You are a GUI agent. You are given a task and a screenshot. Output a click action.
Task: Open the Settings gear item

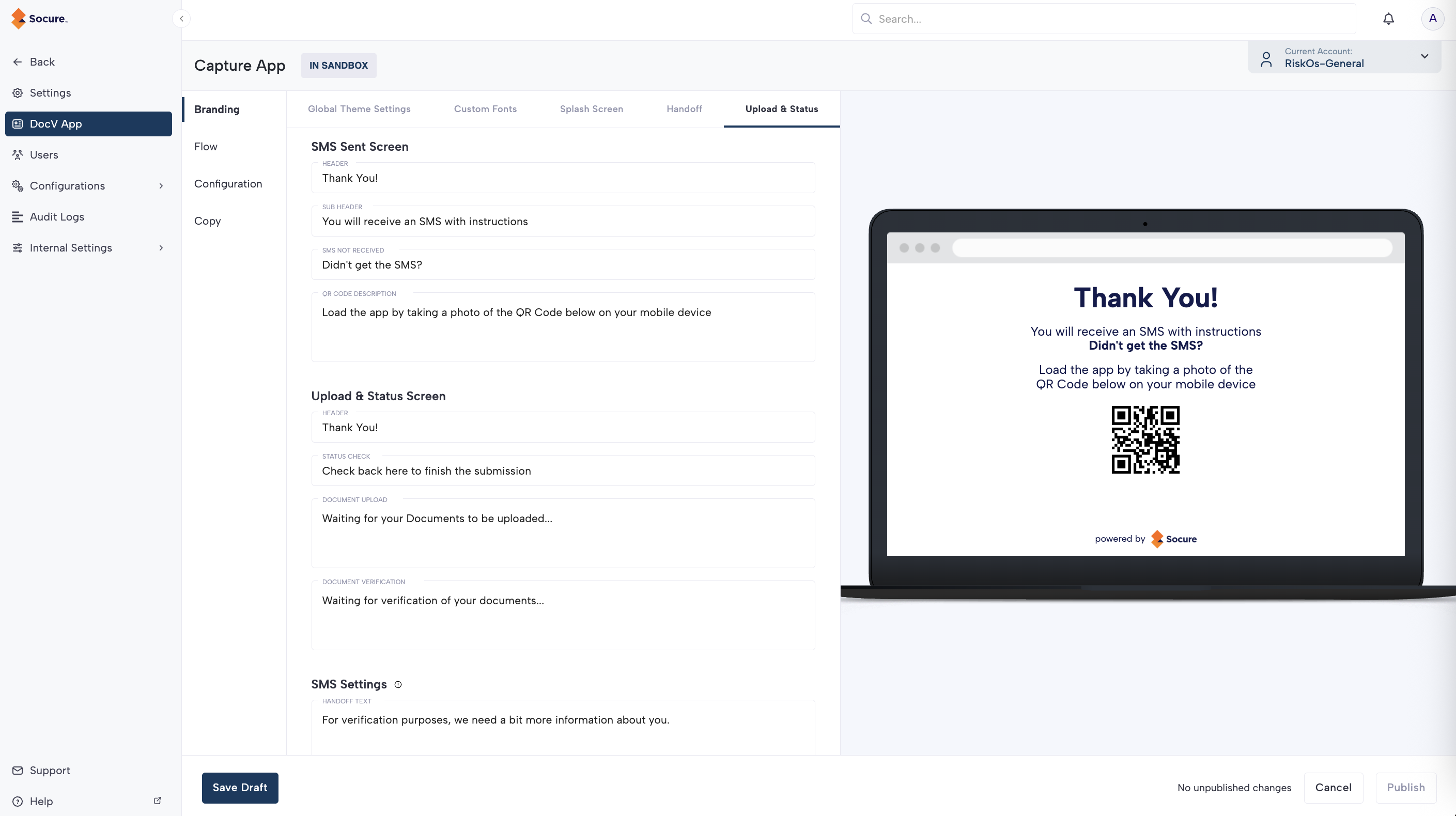coord(50,92)
